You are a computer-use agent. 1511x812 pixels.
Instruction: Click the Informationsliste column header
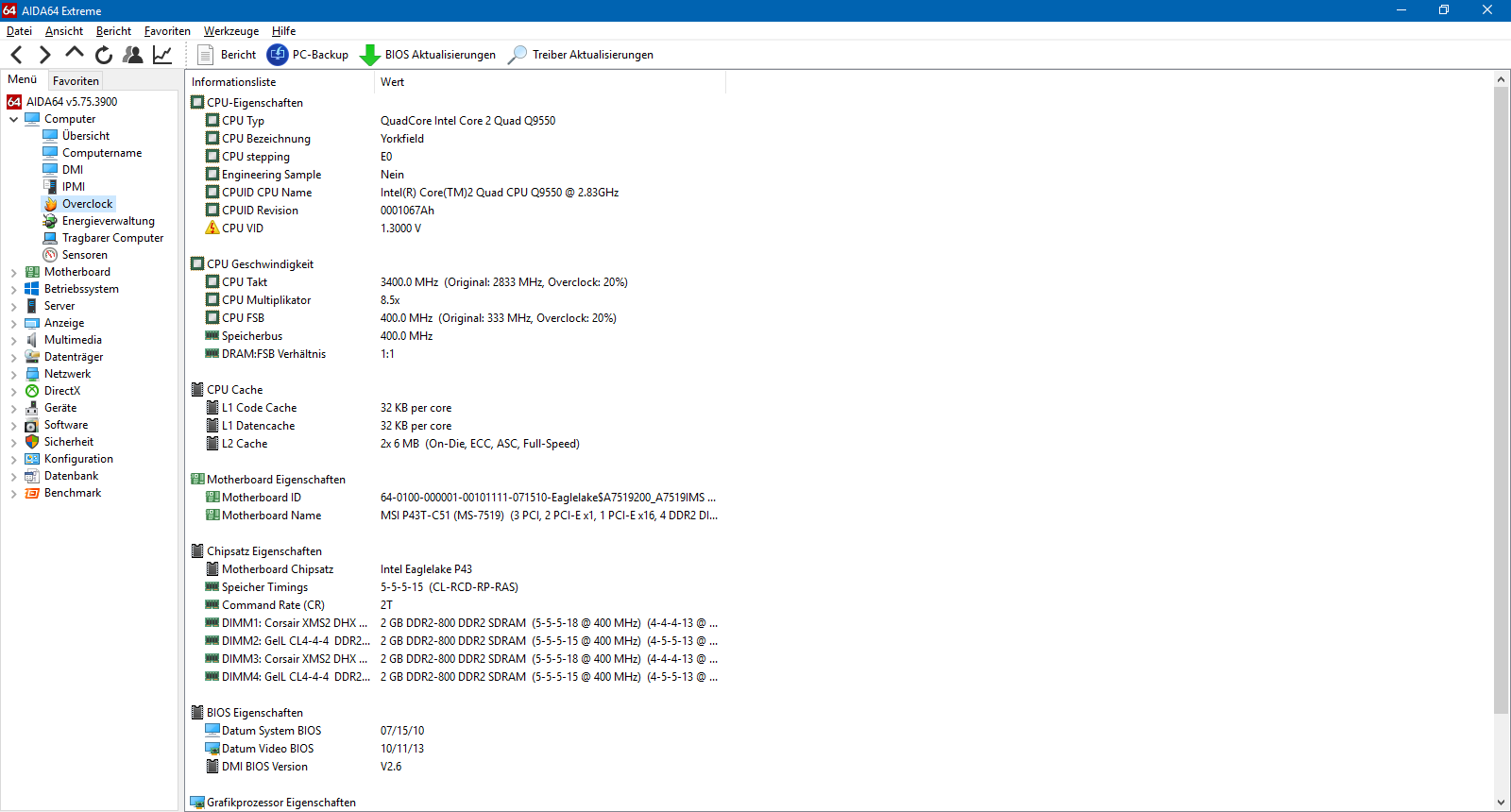point(280,82)
